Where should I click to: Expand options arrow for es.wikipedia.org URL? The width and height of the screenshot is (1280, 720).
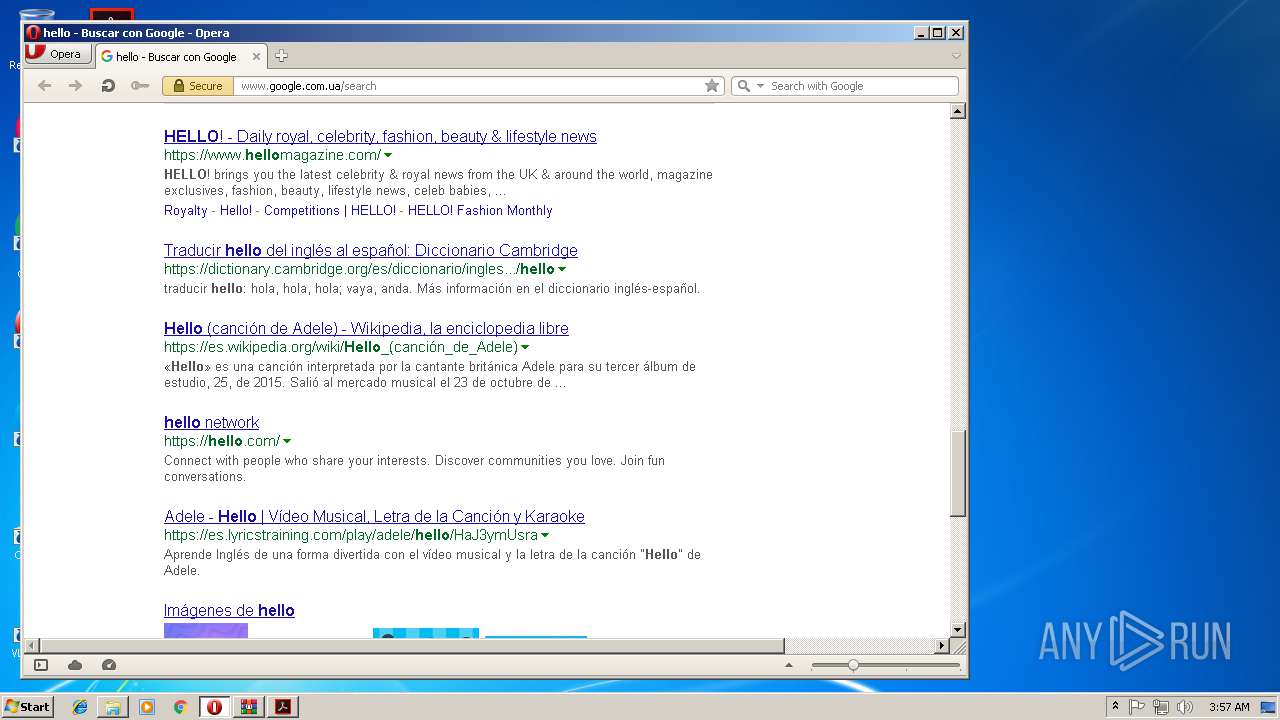click(x=526, y=348)
